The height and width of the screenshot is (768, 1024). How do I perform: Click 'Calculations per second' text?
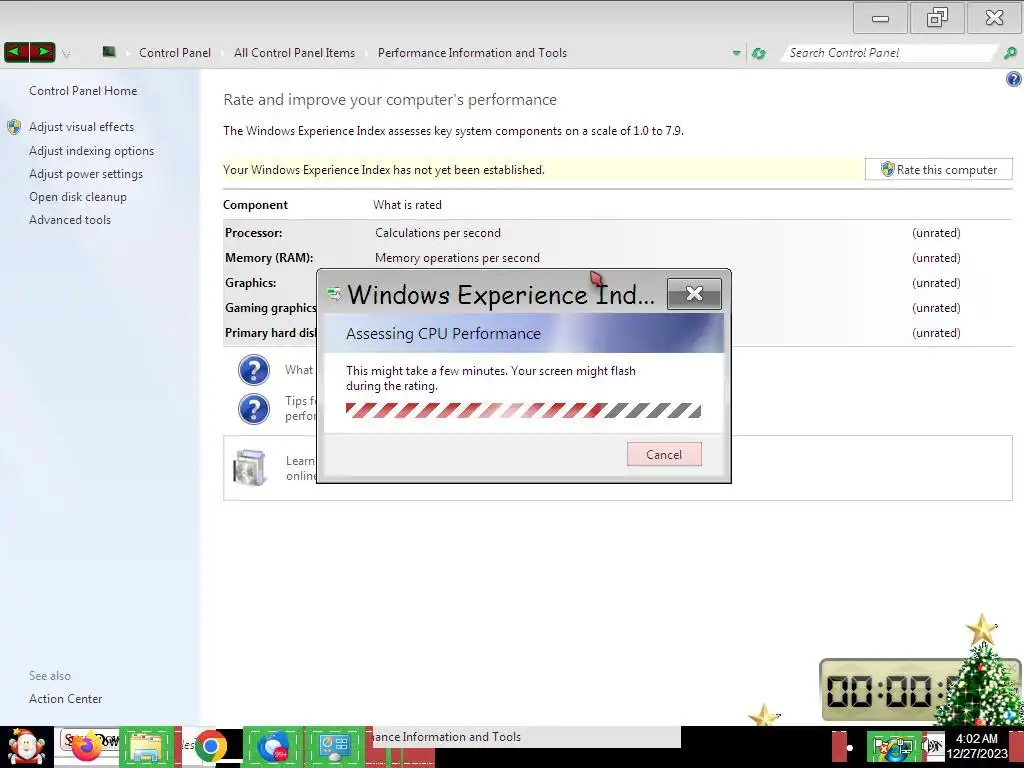438,233
